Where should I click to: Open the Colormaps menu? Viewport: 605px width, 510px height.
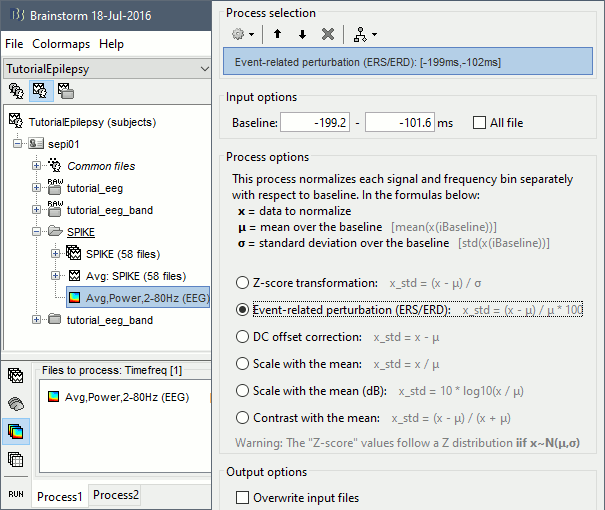(60, 44)
